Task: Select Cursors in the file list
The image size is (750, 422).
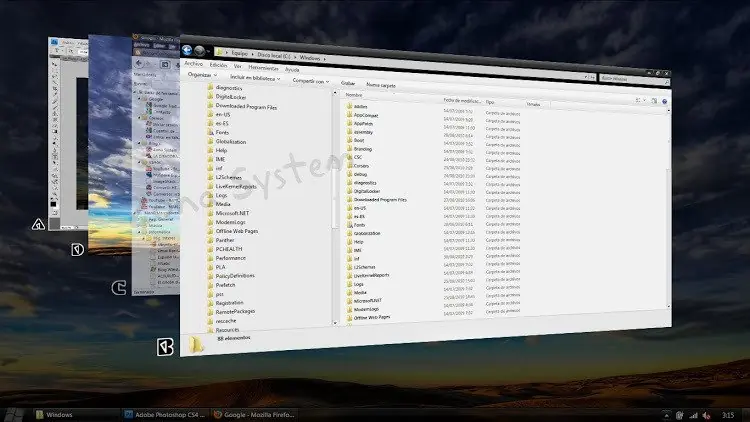Action: 361,166
